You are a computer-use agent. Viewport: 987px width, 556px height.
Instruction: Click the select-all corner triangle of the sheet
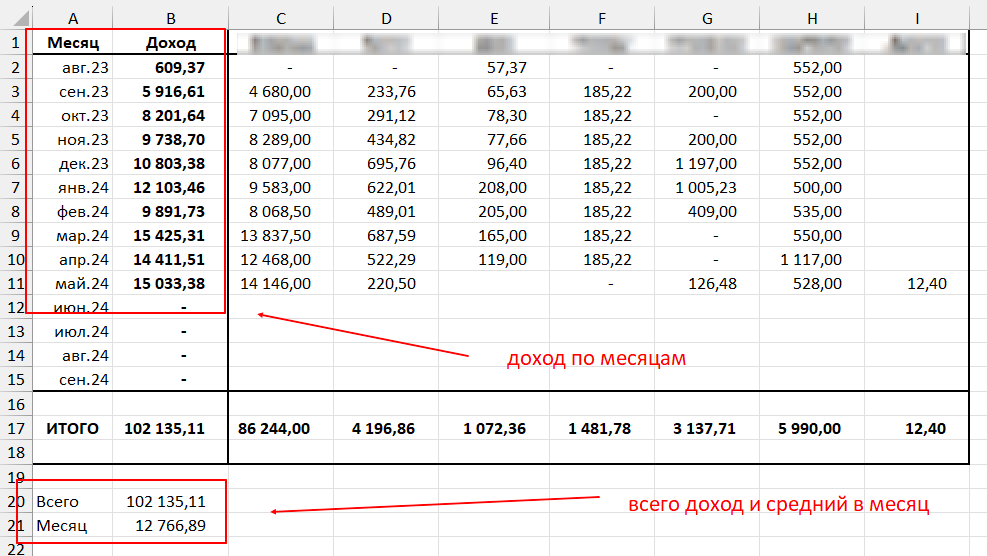point(20,17)
